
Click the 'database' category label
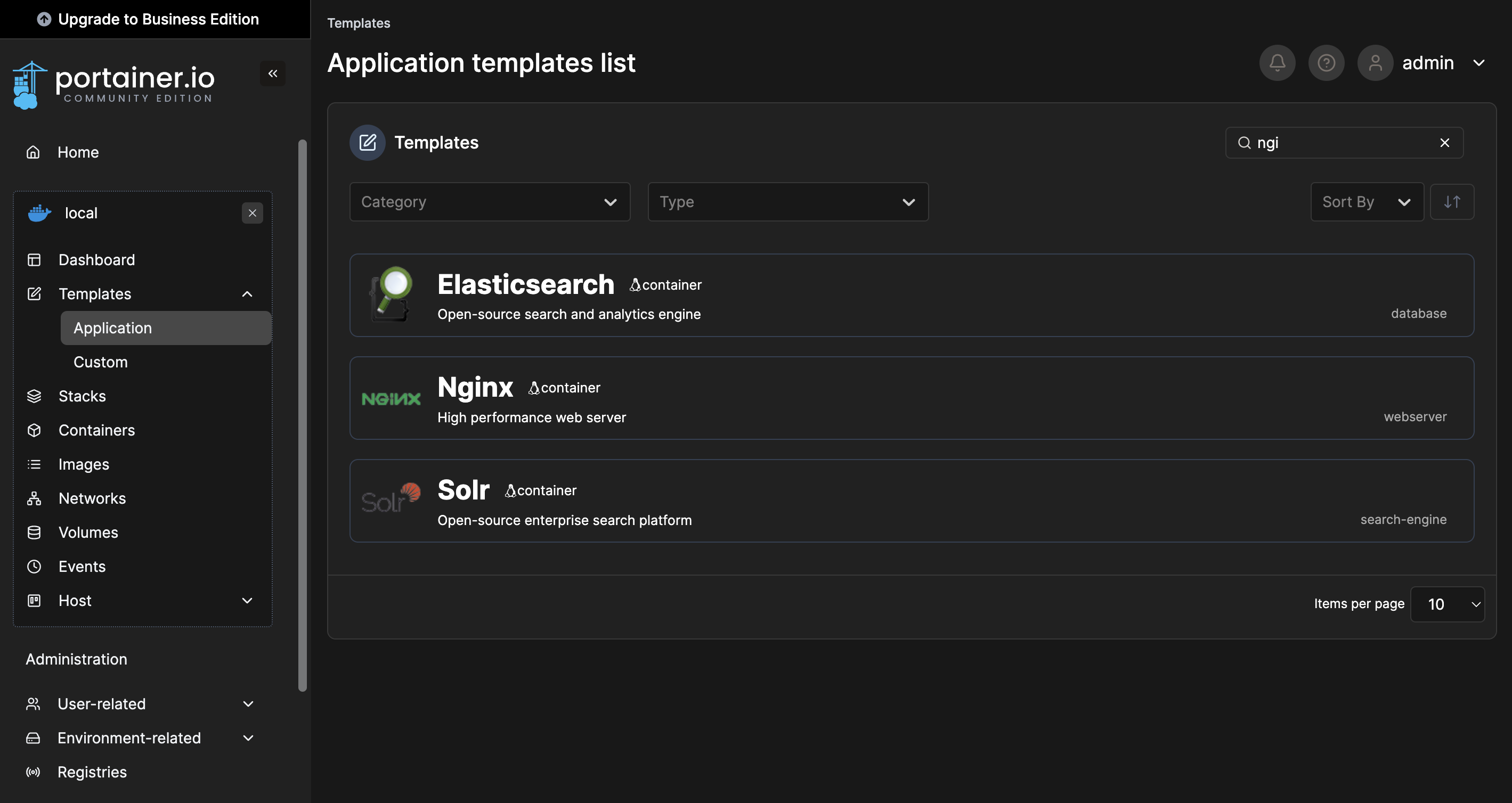click(x=1419, y=314)
